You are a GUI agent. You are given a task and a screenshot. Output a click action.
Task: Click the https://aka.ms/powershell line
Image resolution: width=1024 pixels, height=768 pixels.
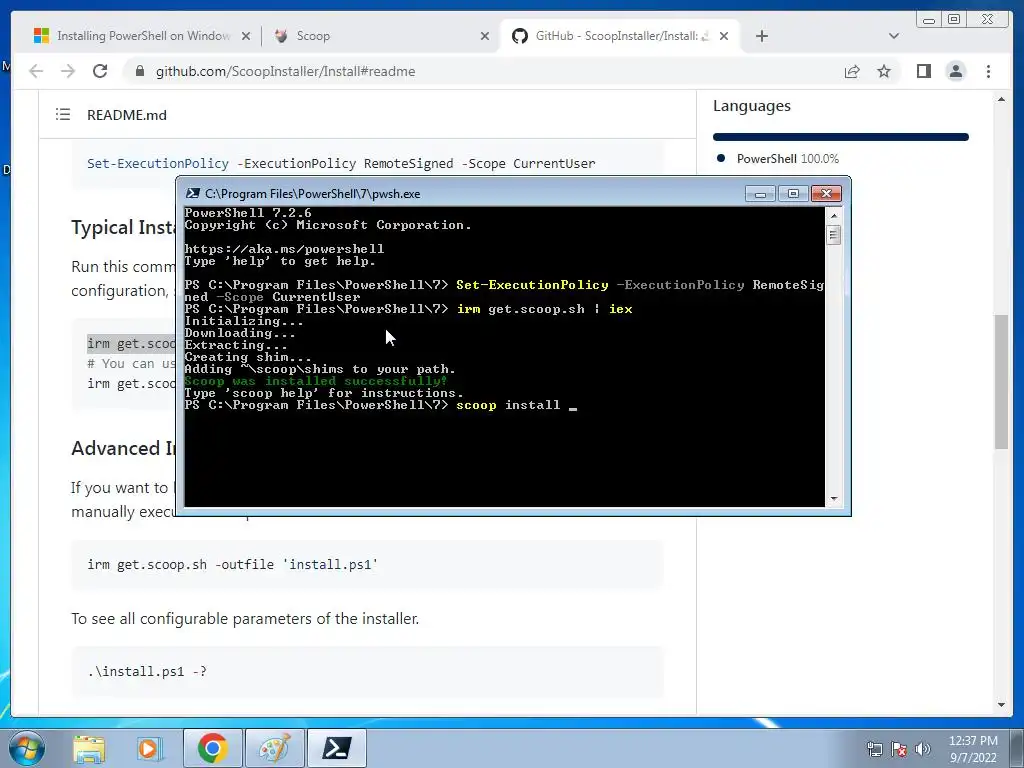284,249
